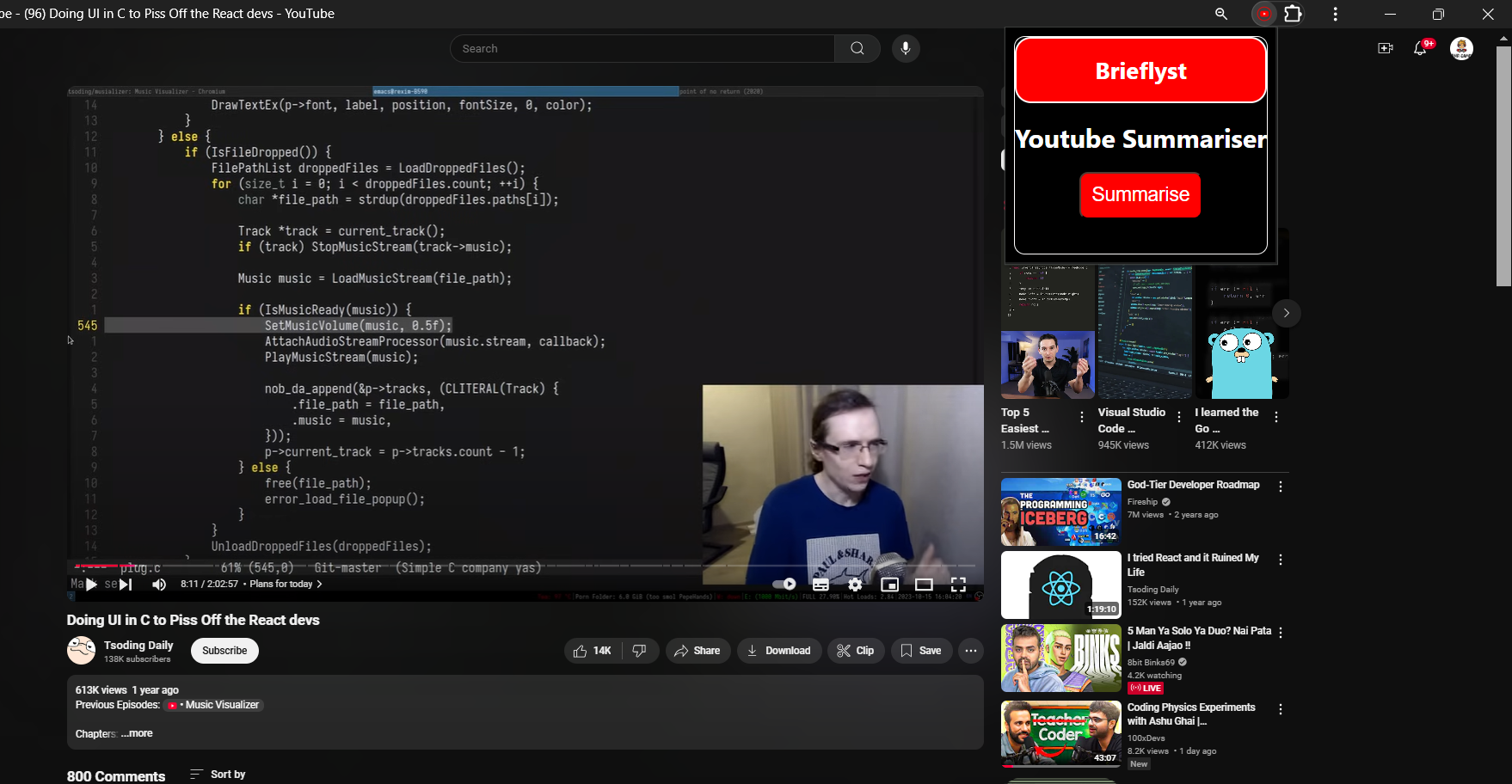Screen dimensions: 1512x784
Task: Click the Tsoding Daily channel name under title
Action: click(x=138, y=645)
